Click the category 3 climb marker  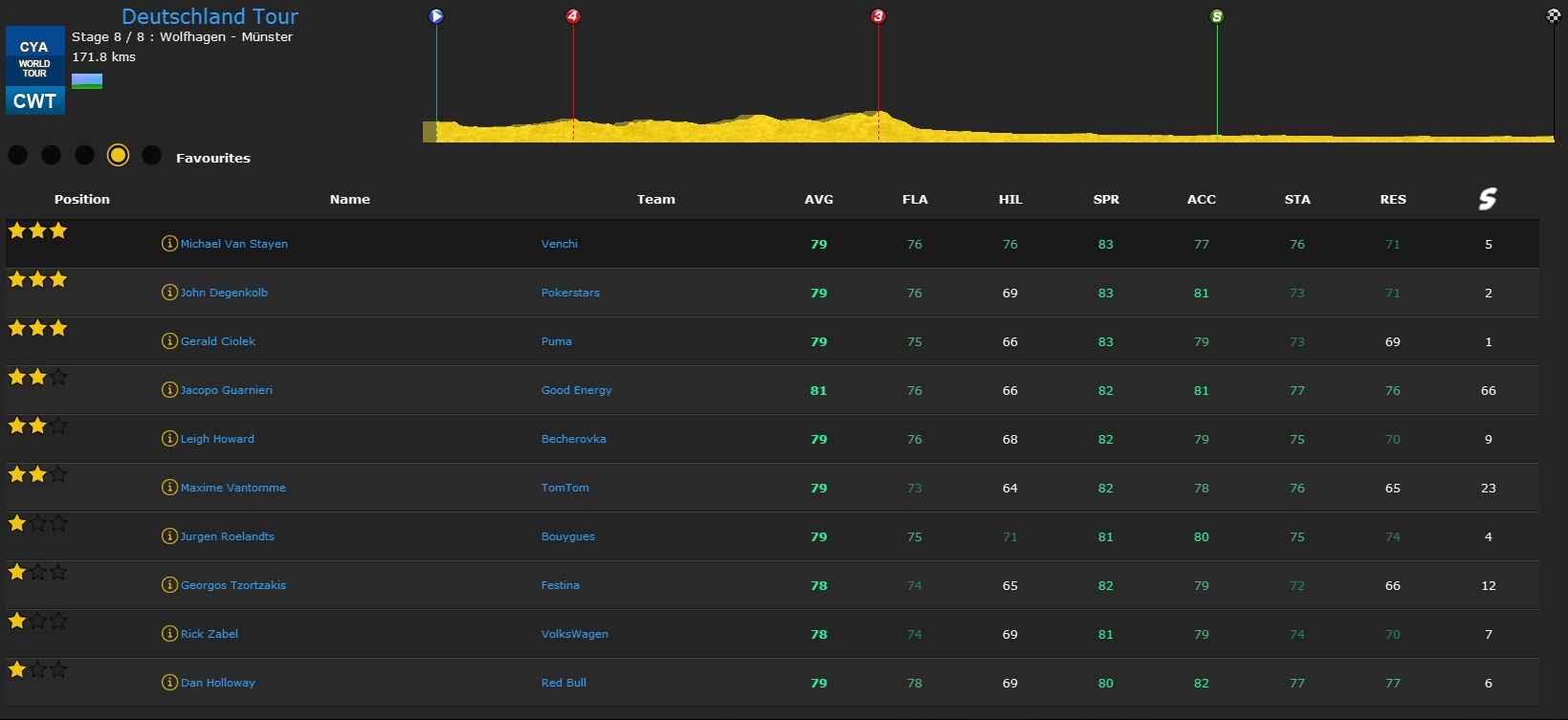[878, 16]
